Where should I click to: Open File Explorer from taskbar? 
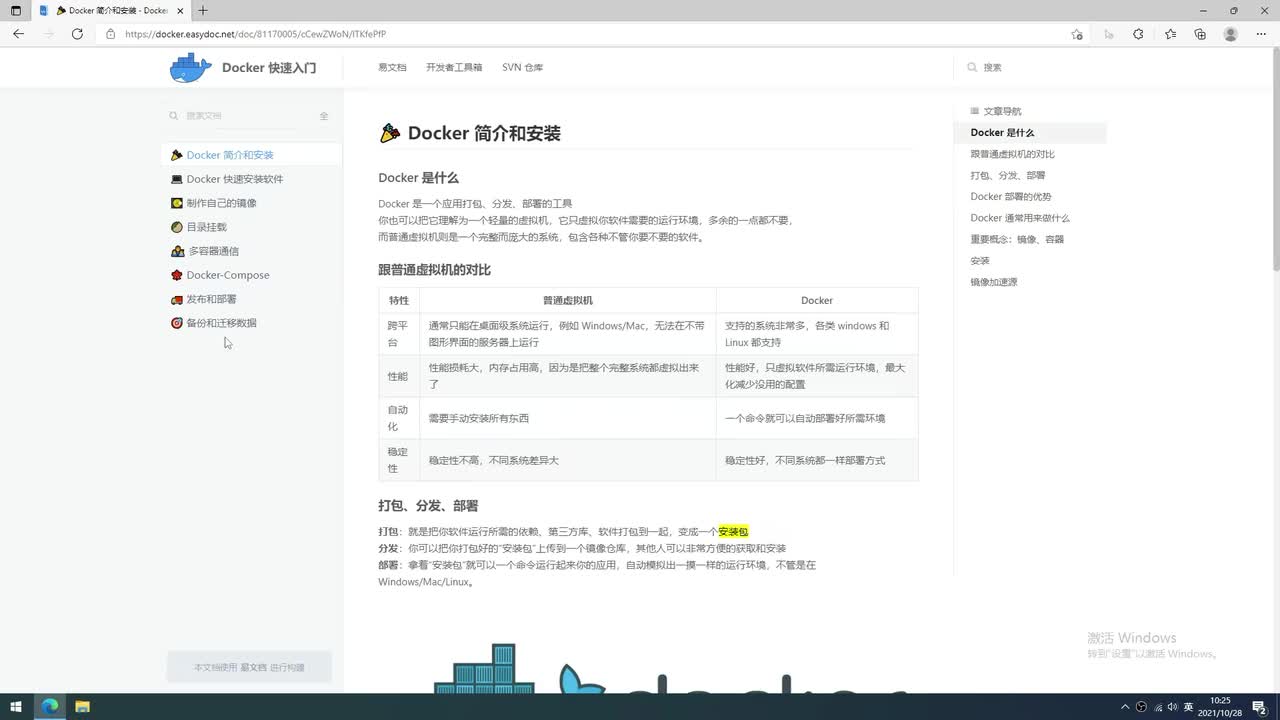[82, 706]
